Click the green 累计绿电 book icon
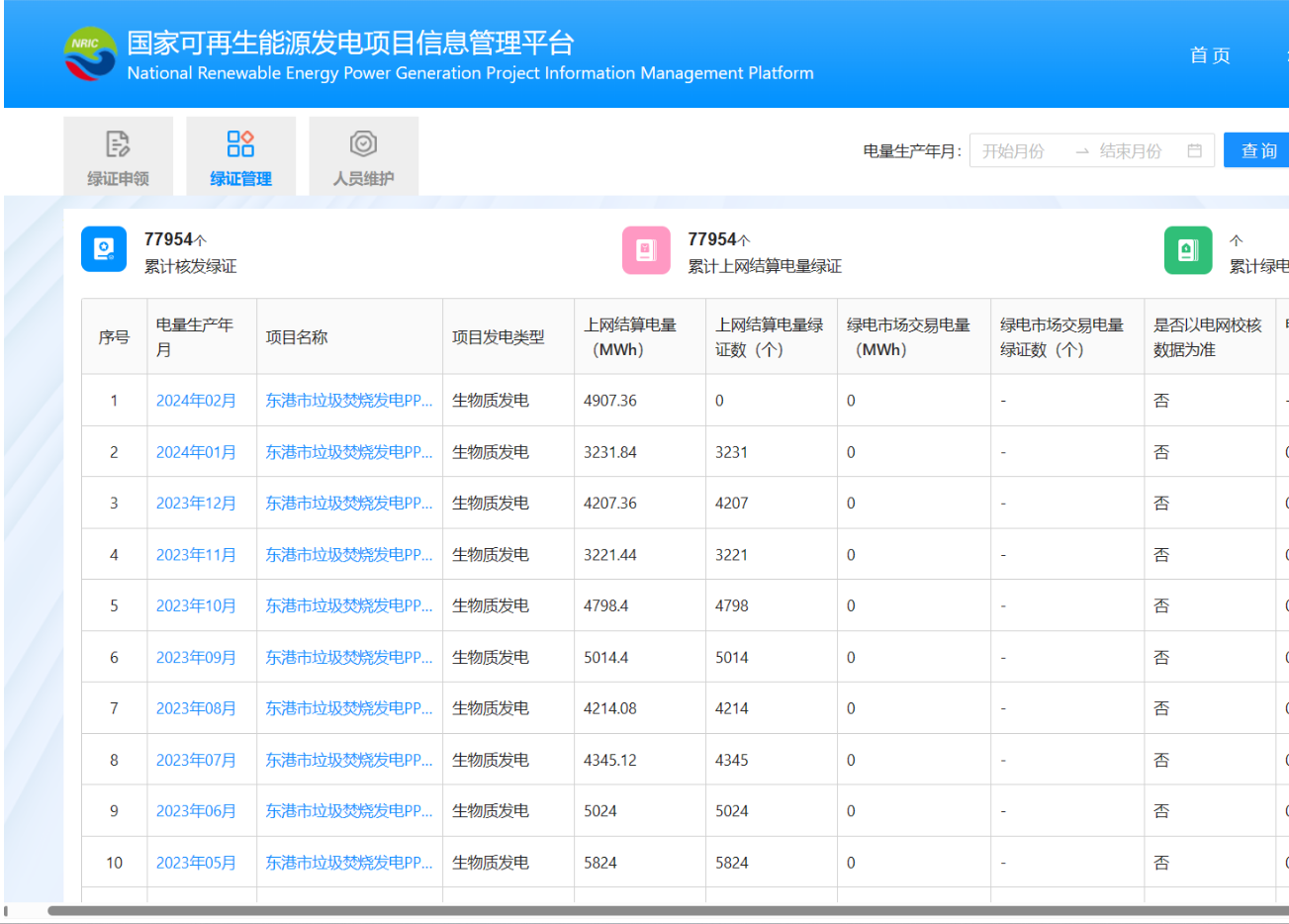Viewport: 1289px width, 924px height. pos(1187,250)
